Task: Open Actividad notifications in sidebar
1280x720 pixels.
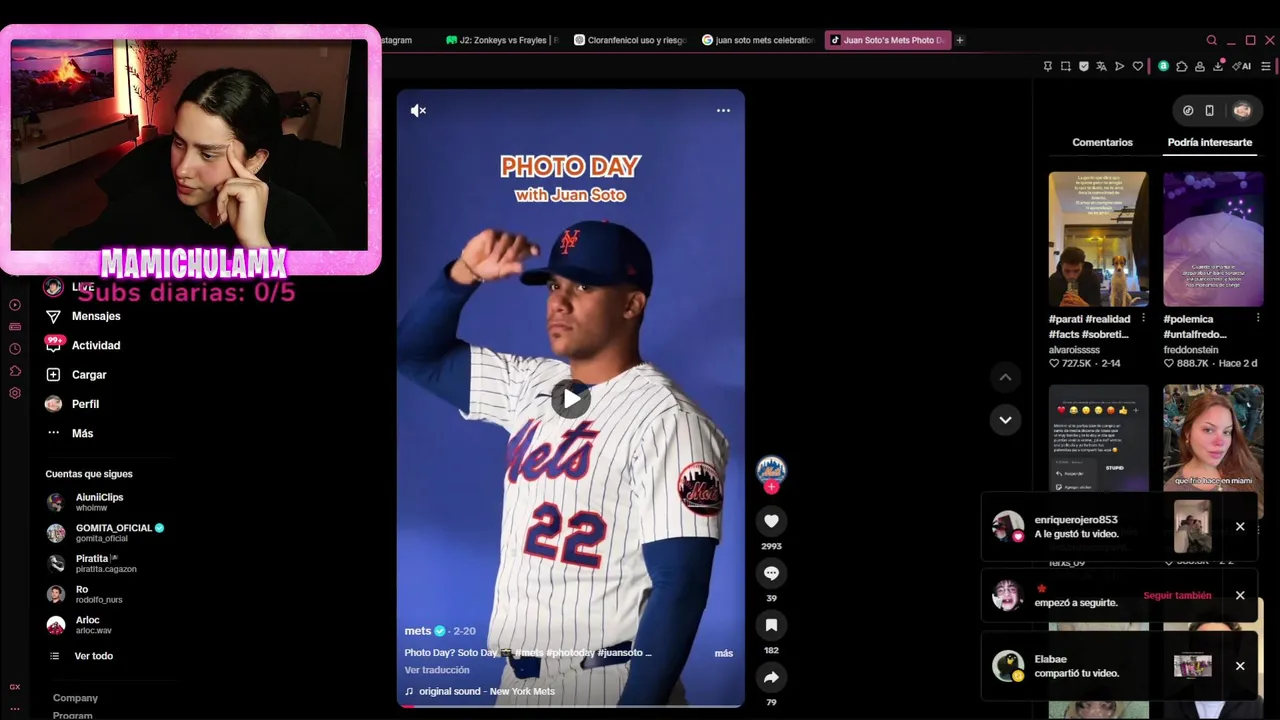Action: click(x=83, y=345)
